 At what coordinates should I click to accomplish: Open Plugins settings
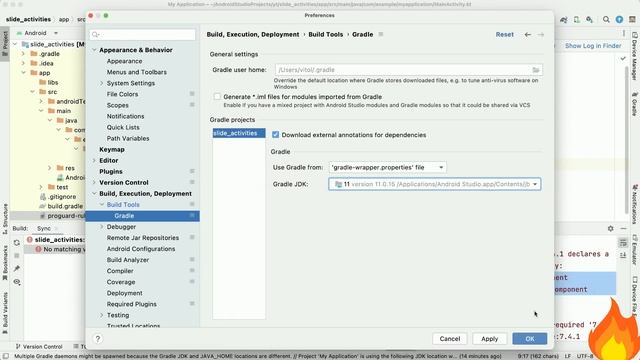tap(111, 171)
